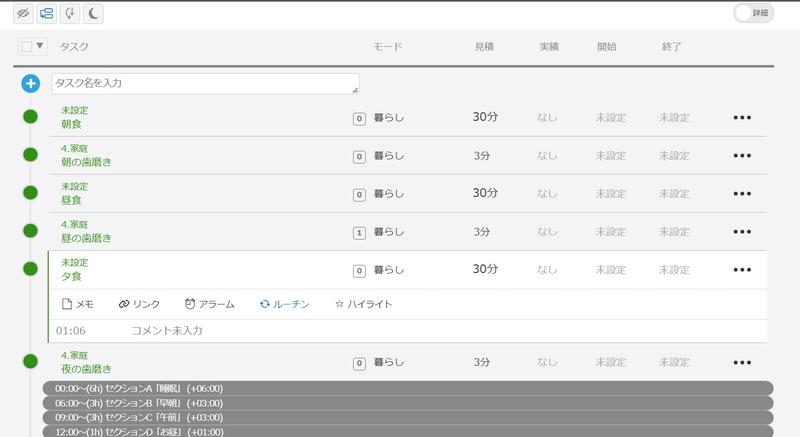
Task: Tick the select-all checkbox in header
Action: click(x=27, y=46)
